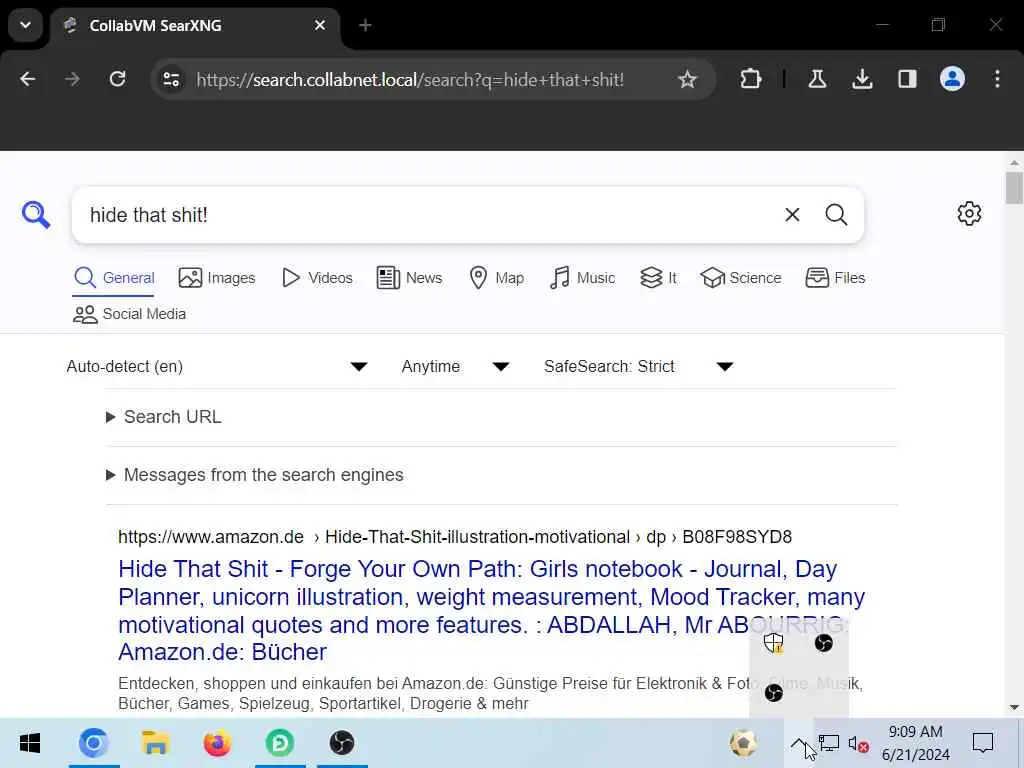Screen dimensions: 1024x768
Task: Open OBS Studio from the taskbar
Action: pos(342,743)
